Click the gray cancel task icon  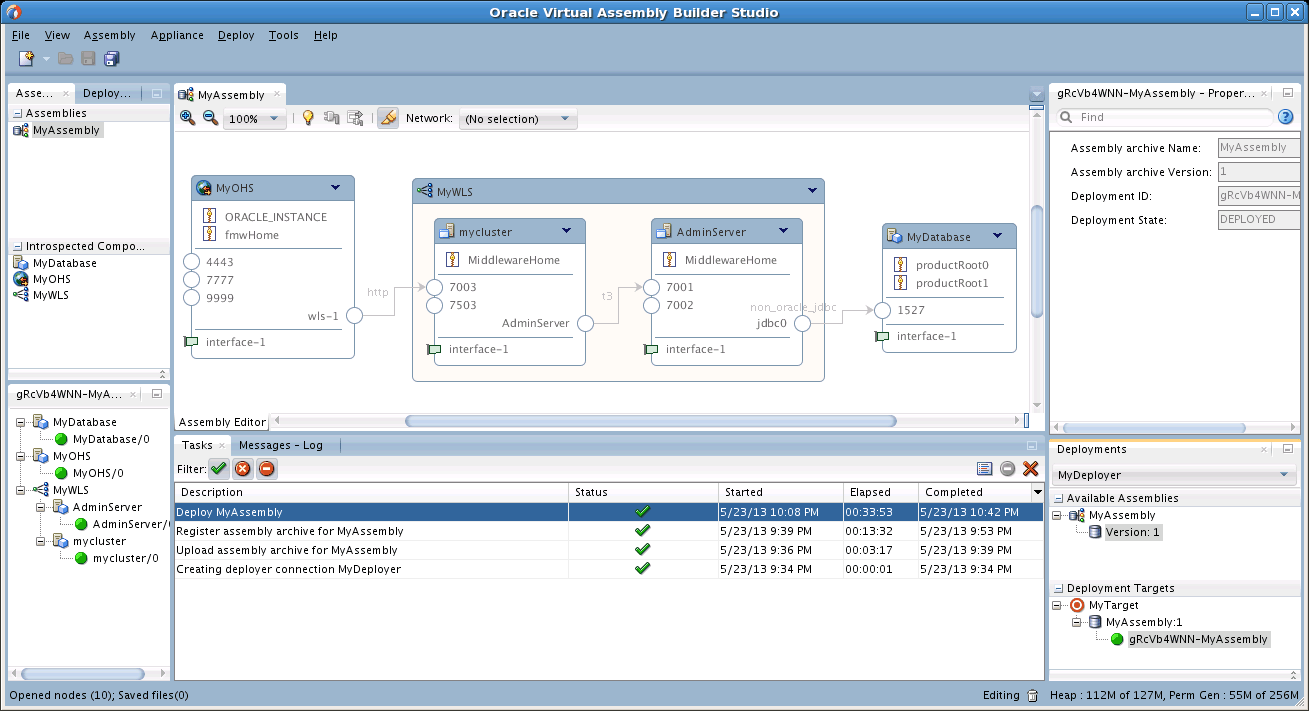click(1007, 469)
